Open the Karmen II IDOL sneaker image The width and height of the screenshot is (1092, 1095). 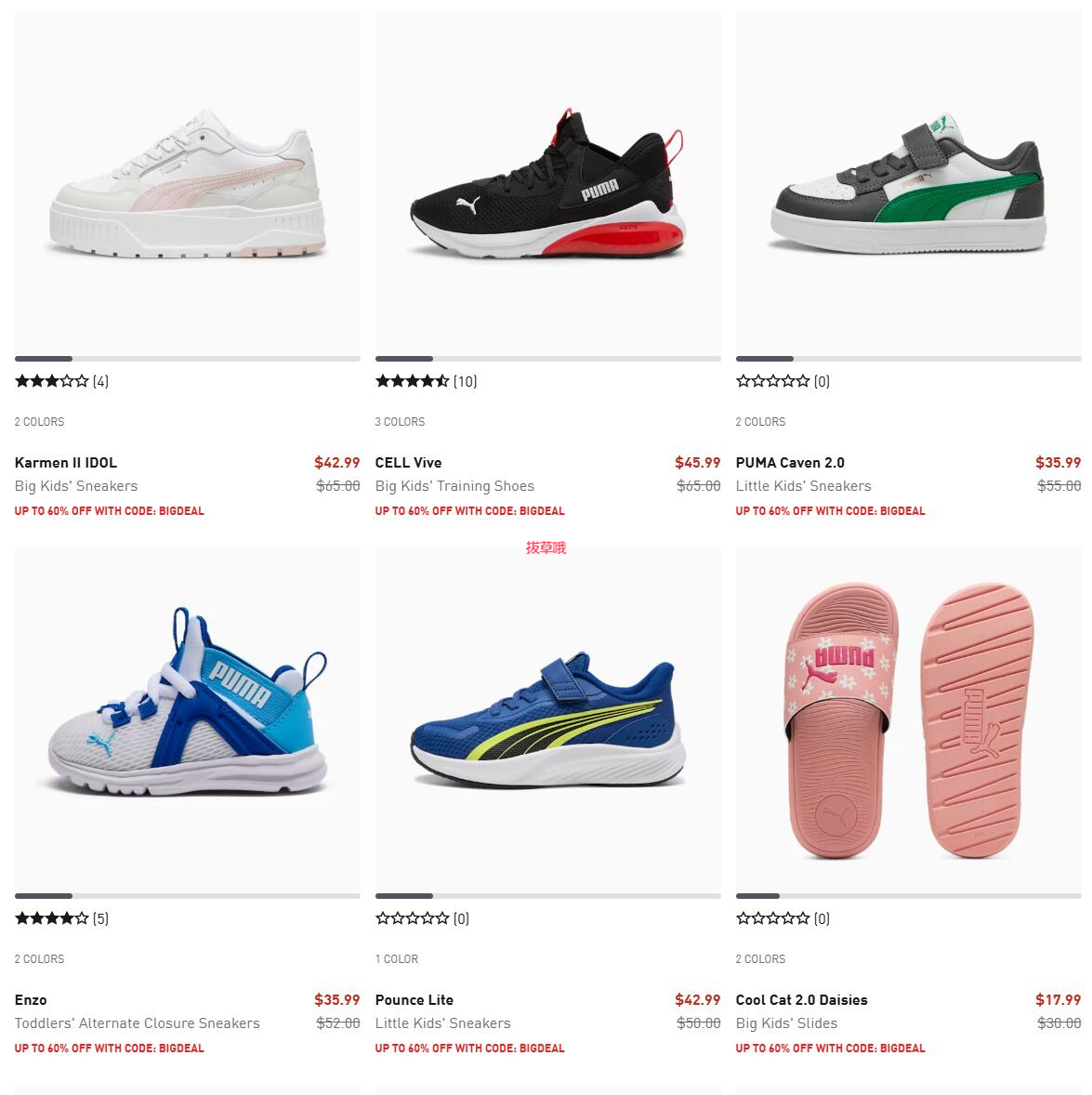[x=187, y=182]
